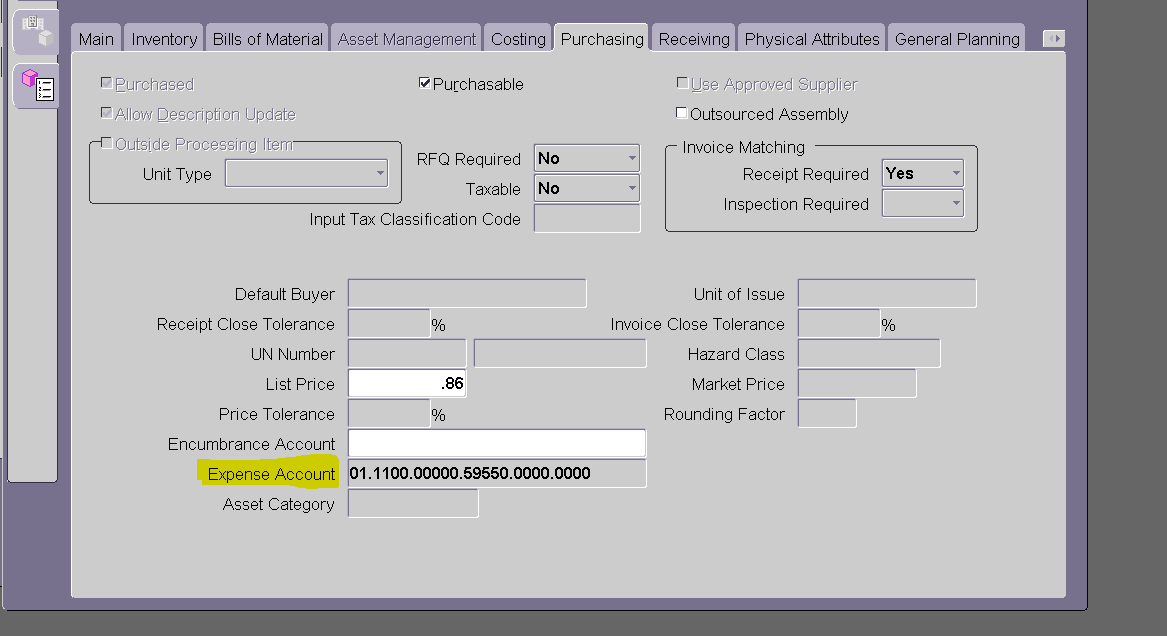Enable the Outsourced Assembly checkbox

click(x=681, y=113)
